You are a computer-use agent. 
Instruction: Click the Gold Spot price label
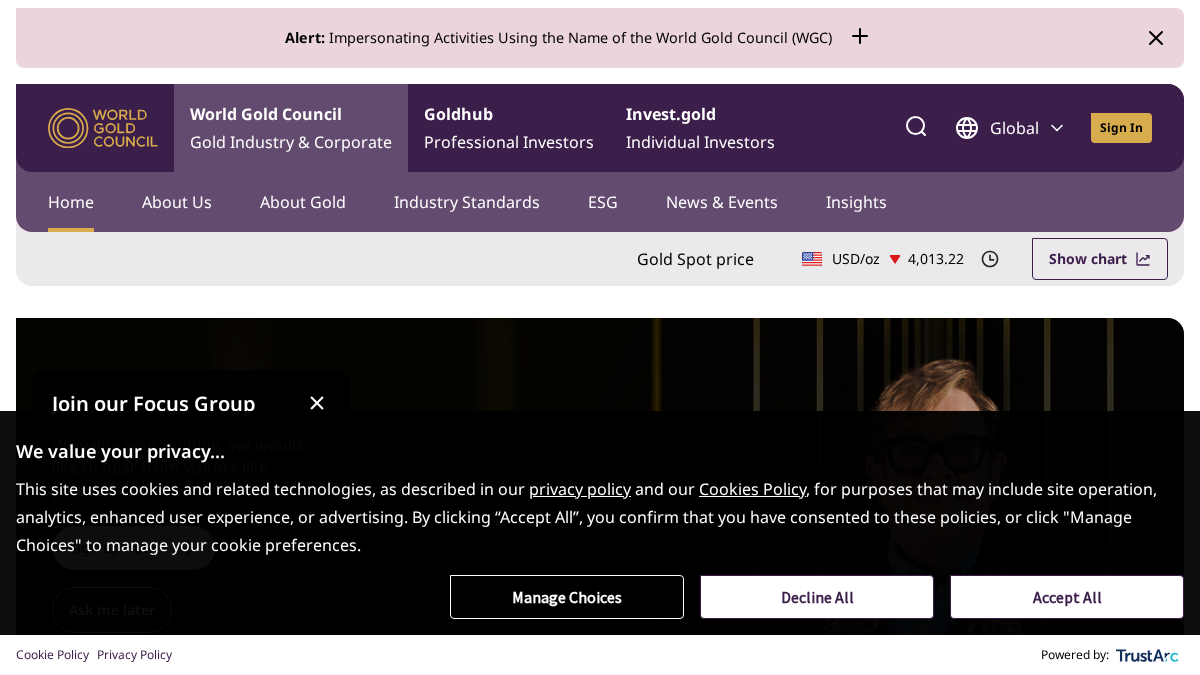point(695,259)
